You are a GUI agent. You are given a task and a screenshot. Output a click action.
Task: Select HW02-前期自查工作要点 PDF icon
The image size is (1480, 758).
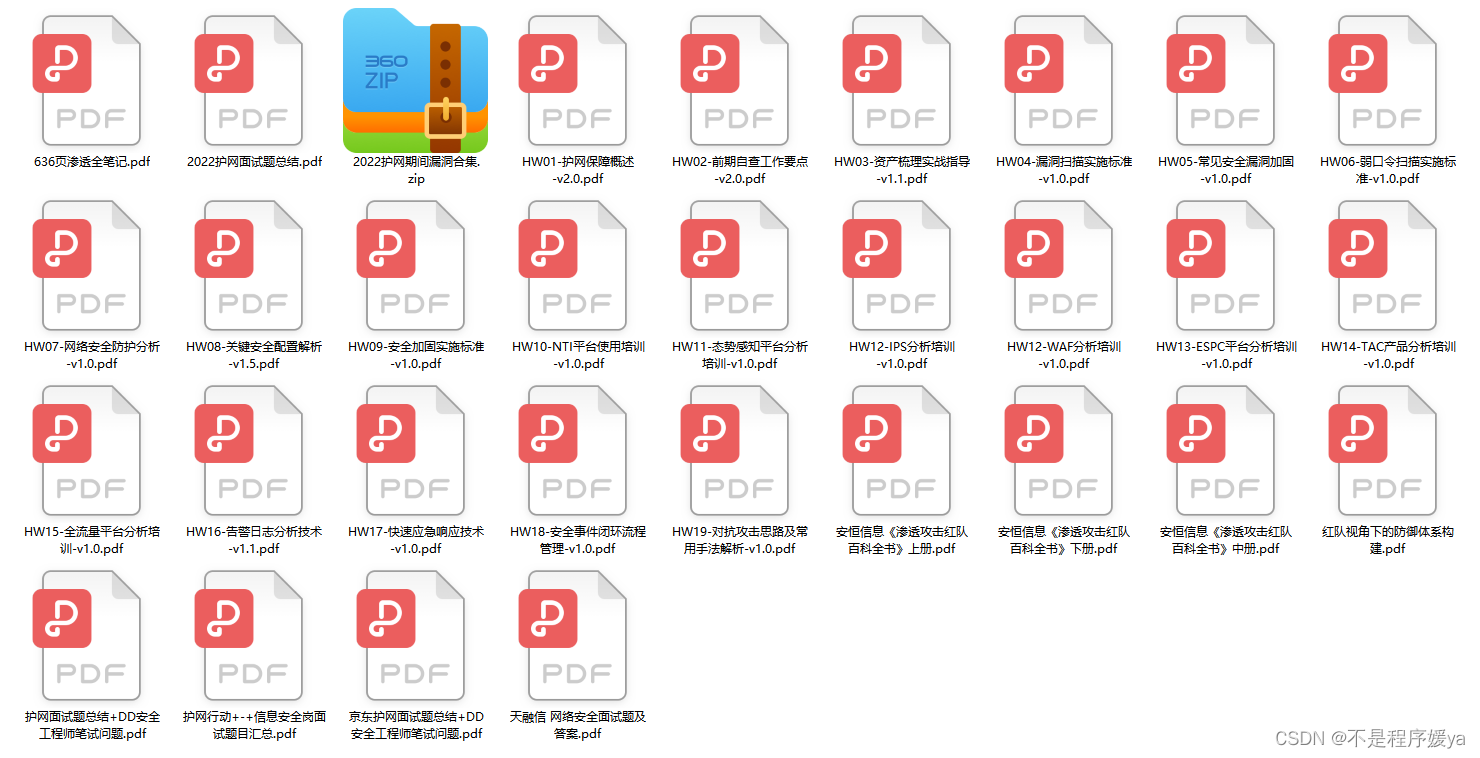[x=734, y=80]
